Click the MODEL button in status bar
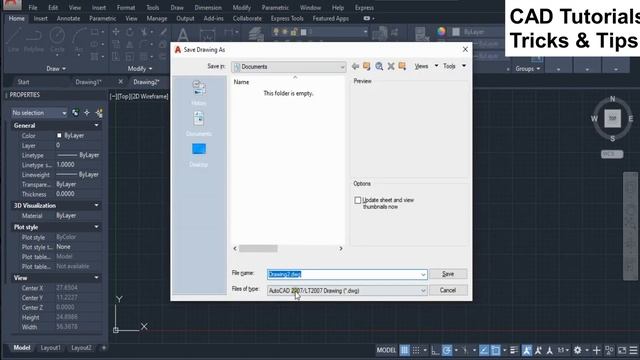The width and height of the screenshot is (640, 360). click(386, 350)
